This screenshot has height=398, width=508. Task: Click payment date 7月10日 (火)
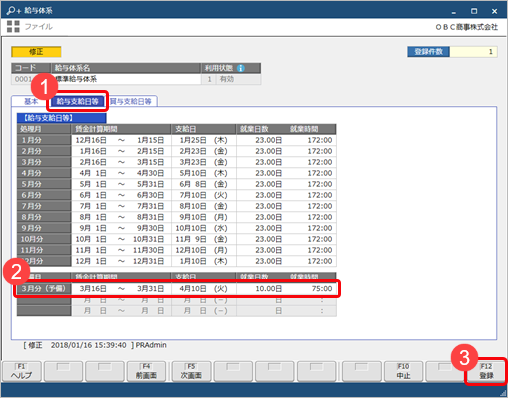pyautogui.click(x=203, y=195)
